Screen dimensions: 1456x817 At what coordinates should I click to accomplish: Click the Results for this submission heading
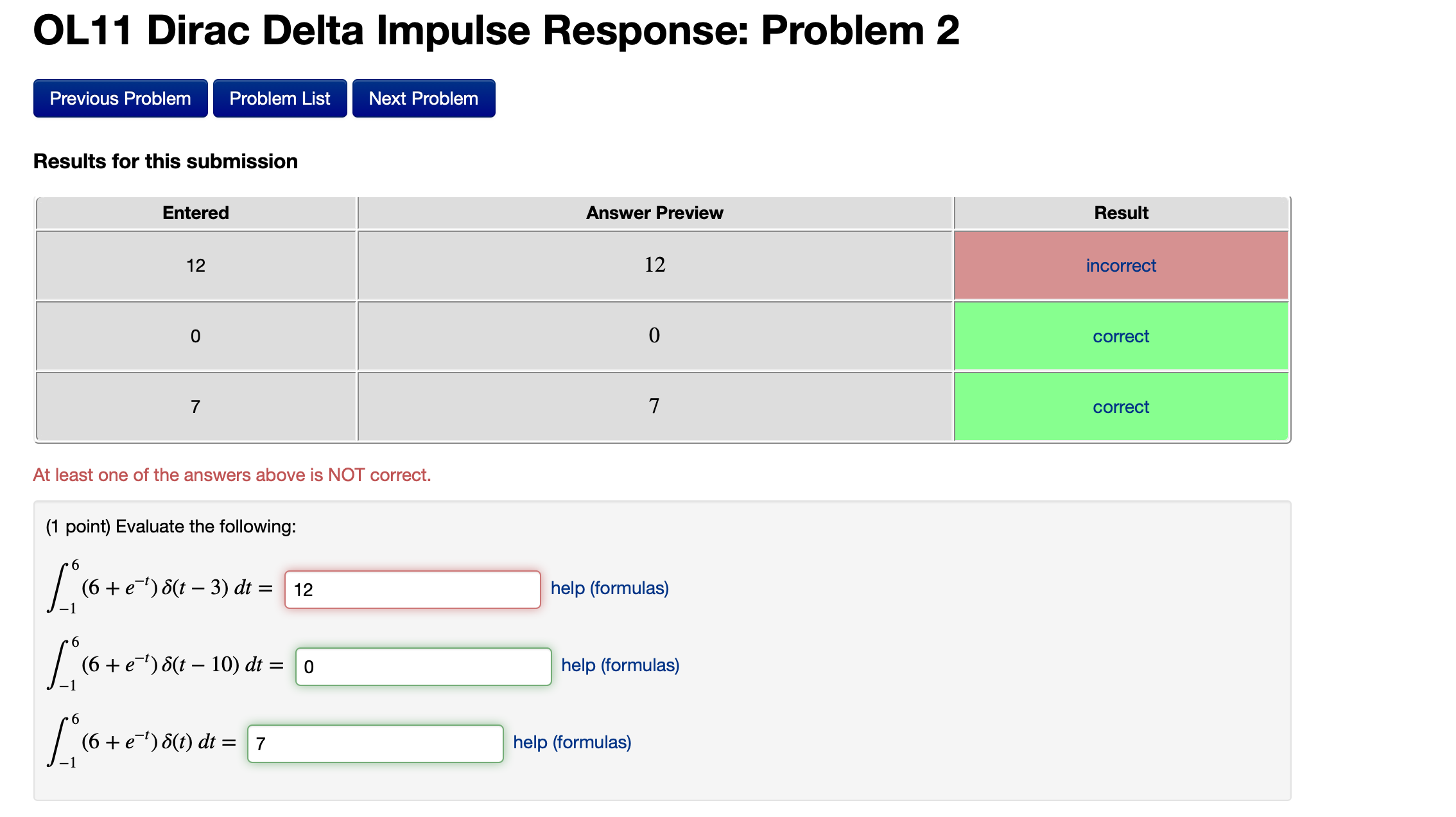tap(166, 161)
